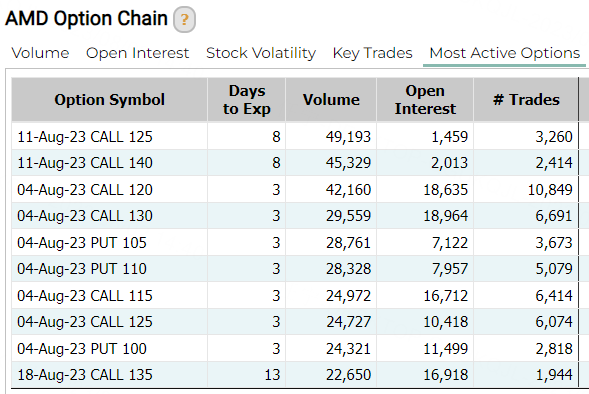Open the 11-Aug-23 CALL 125 option
This screenshot has width=589, height=394.
pyautogui.click(x=85, y=137)
